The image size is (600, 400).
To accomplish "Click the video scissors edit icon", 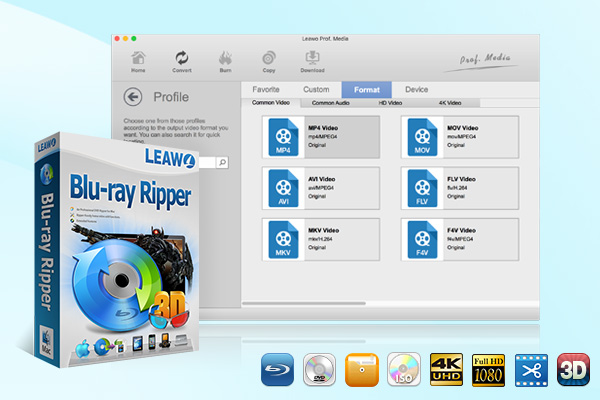I will click(x=531, y=369).
